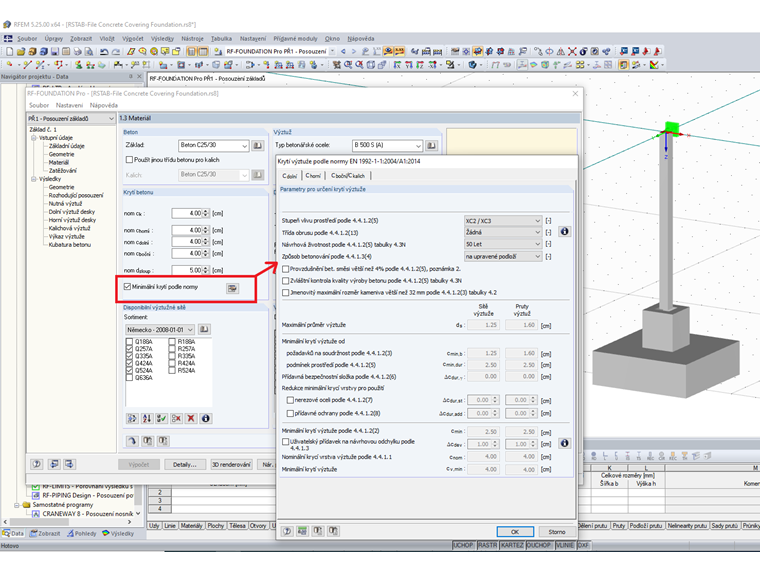This screenshot has height=570, width=760.
Task: Collapse Vstupní údaje tree node
Action: point(34,138)
